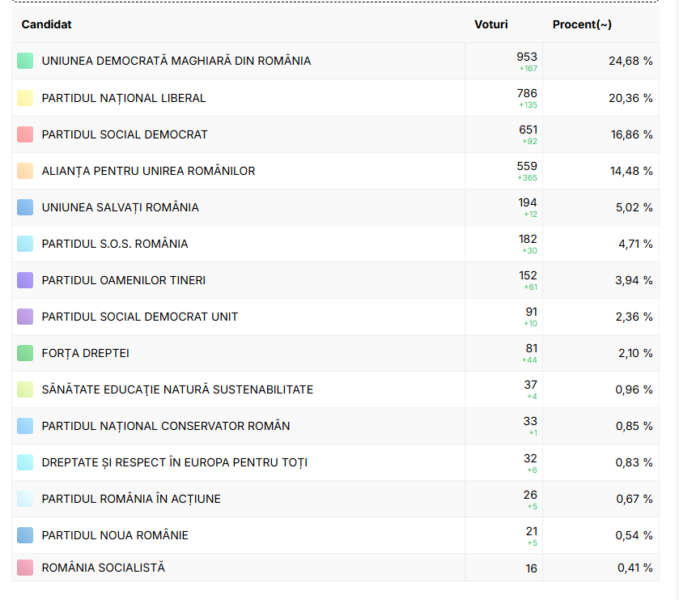Open Partidul România în Acțiune entry
Image resolution: width=679 pixels, height=600 pixels.
point(131,499)
